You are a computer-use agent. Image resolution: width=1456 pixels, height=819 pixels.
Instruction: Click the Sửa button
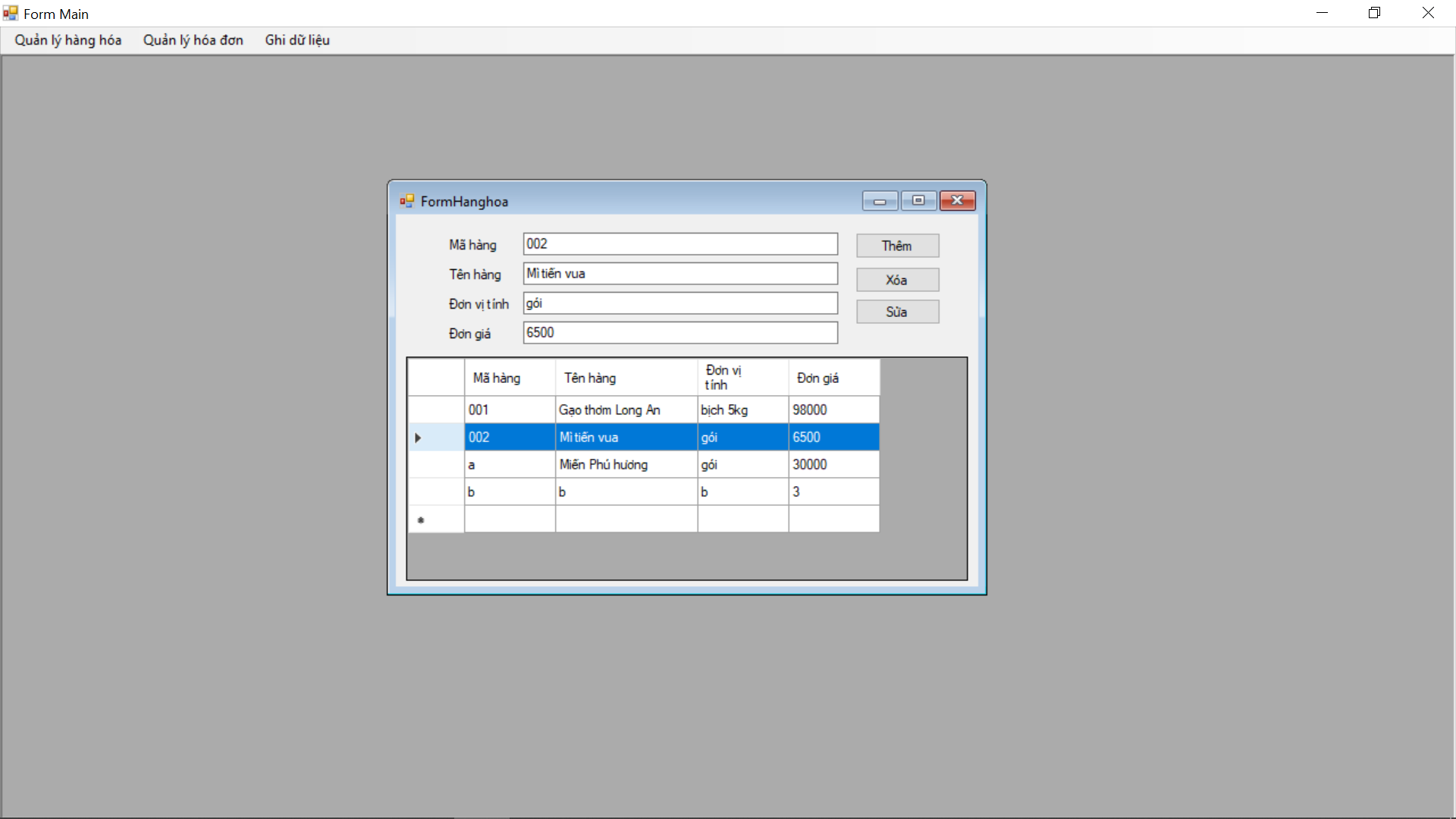point(898,312)
